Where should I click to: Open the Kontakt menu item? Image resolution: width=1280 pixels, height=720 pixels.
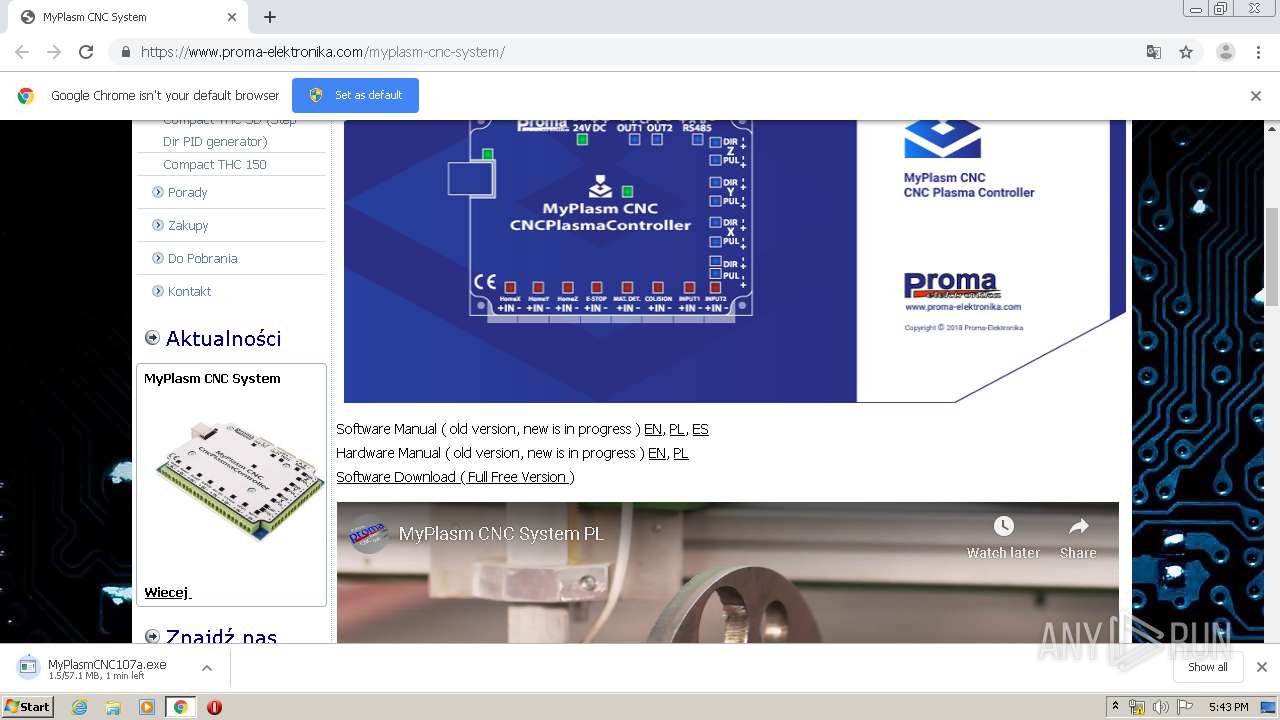point(189,291)
